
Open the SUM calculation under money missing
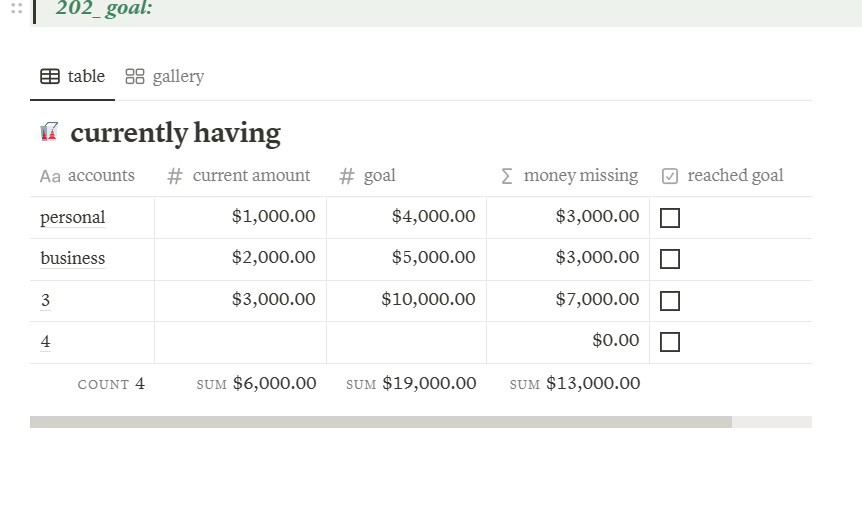point(575,384)
